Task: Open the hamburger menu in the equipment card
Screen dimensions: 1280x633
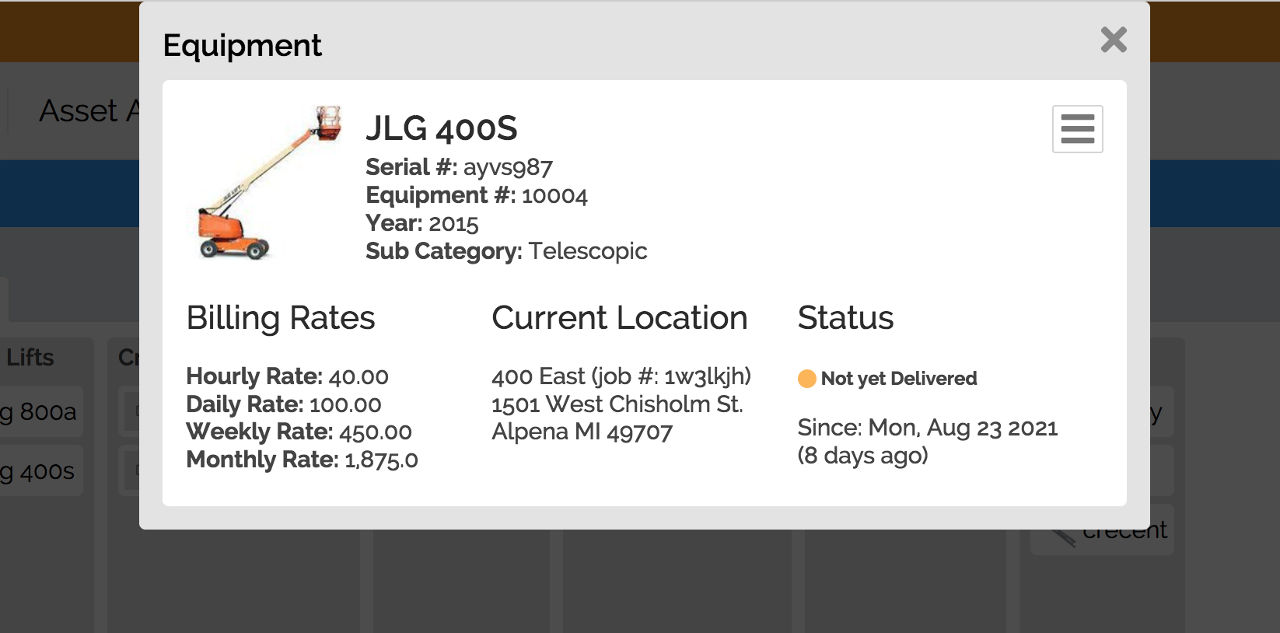Action: pyautogui.click(x=1077, y=129)
